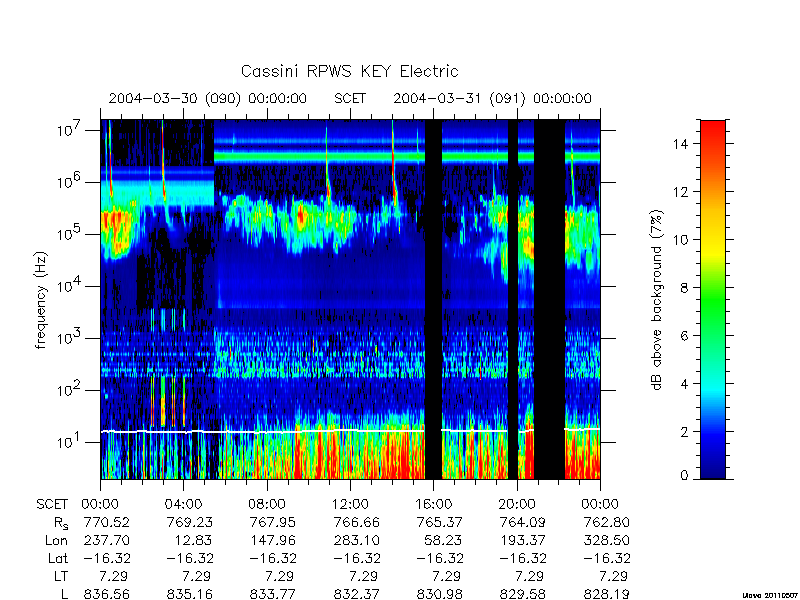Select the Lon value 328.50

pyautogui.click(x=606, y=540)
